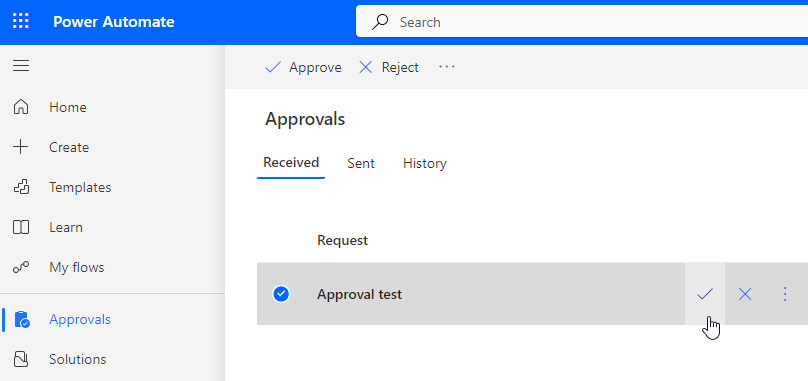This screenshot has width=808, height=381.
Task: Reject via X icon in Approval test row
Action: pos(745,294)
